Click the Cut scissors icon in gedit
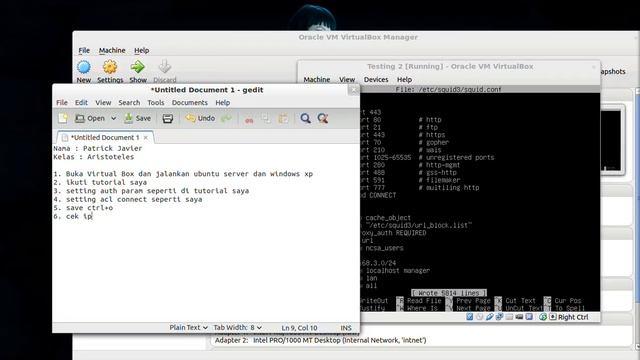The image size is (640, 360). click(x=249, y=119)
